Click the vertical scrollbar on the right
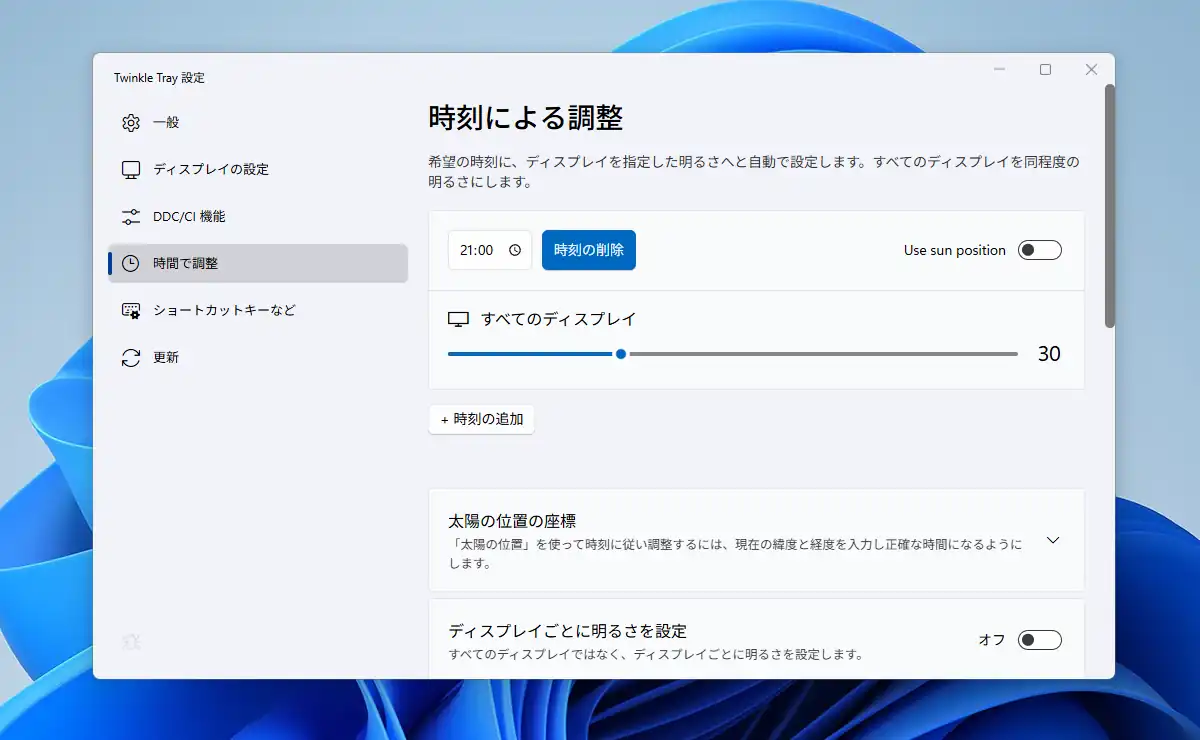Screen dimensions: 1200x740 click(x=1109, y=206)
